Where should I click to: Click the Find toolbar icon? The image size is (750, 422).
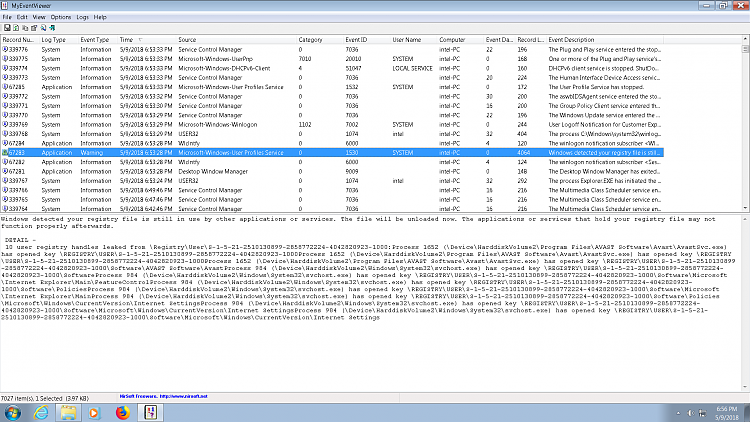click(43, 28)
